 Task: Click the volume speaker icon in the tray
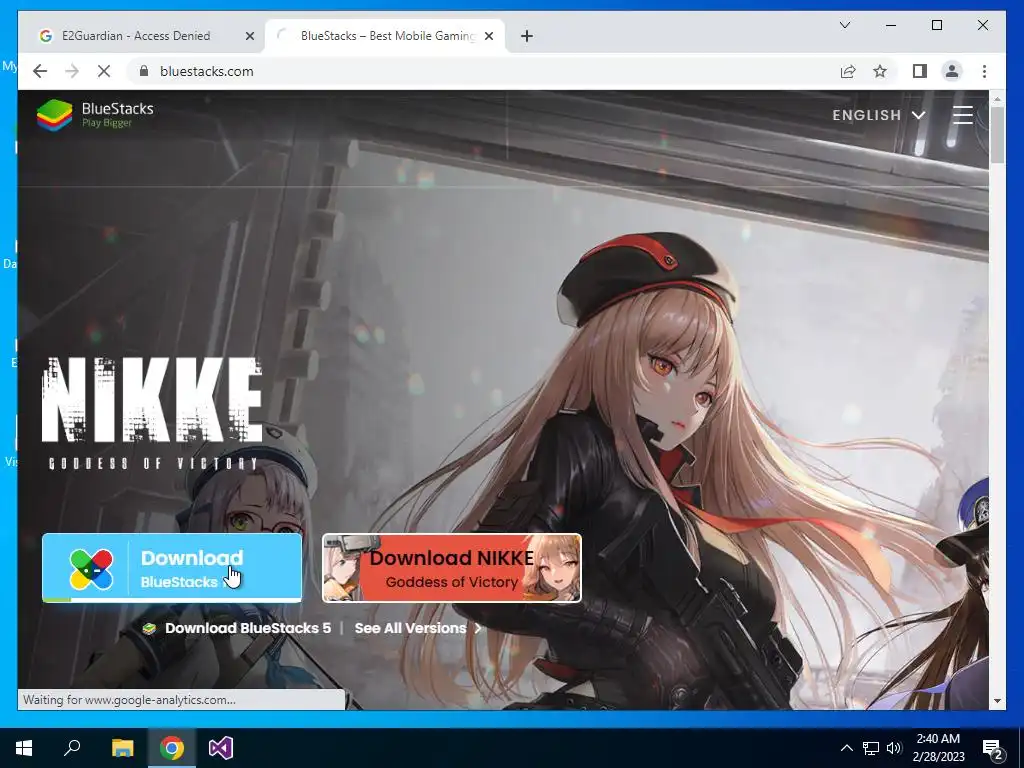pyautogui.click(x=893, y=748)
